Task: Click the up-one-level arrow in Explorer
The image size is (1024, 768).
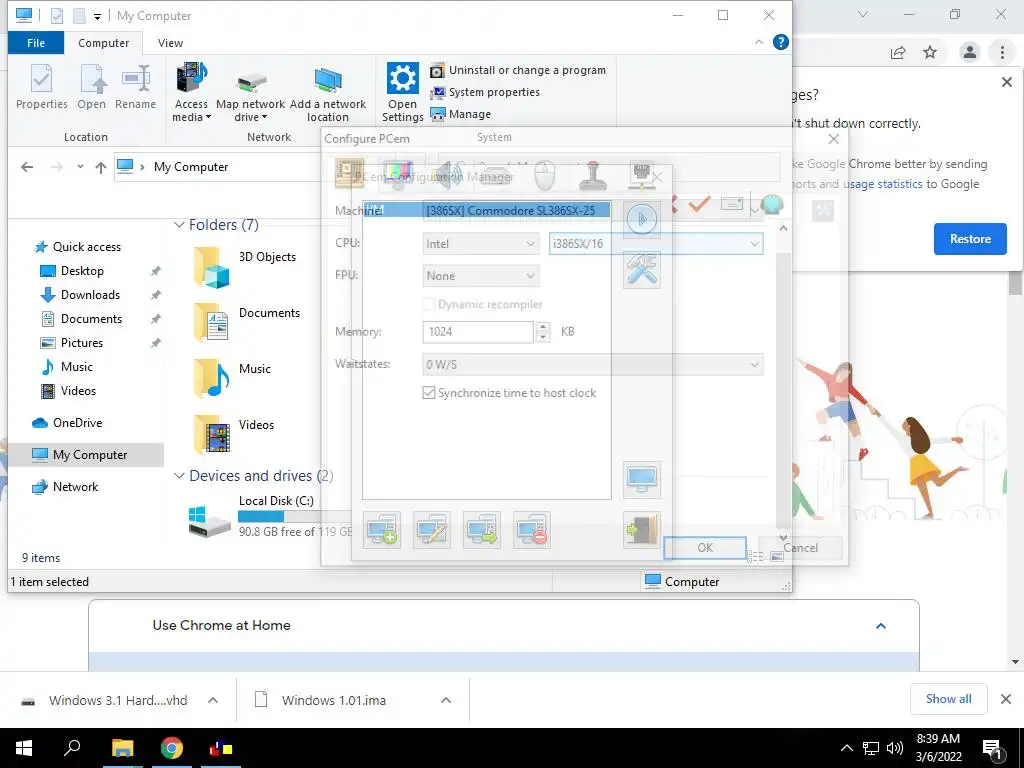Action: click(x=101, y=167)
